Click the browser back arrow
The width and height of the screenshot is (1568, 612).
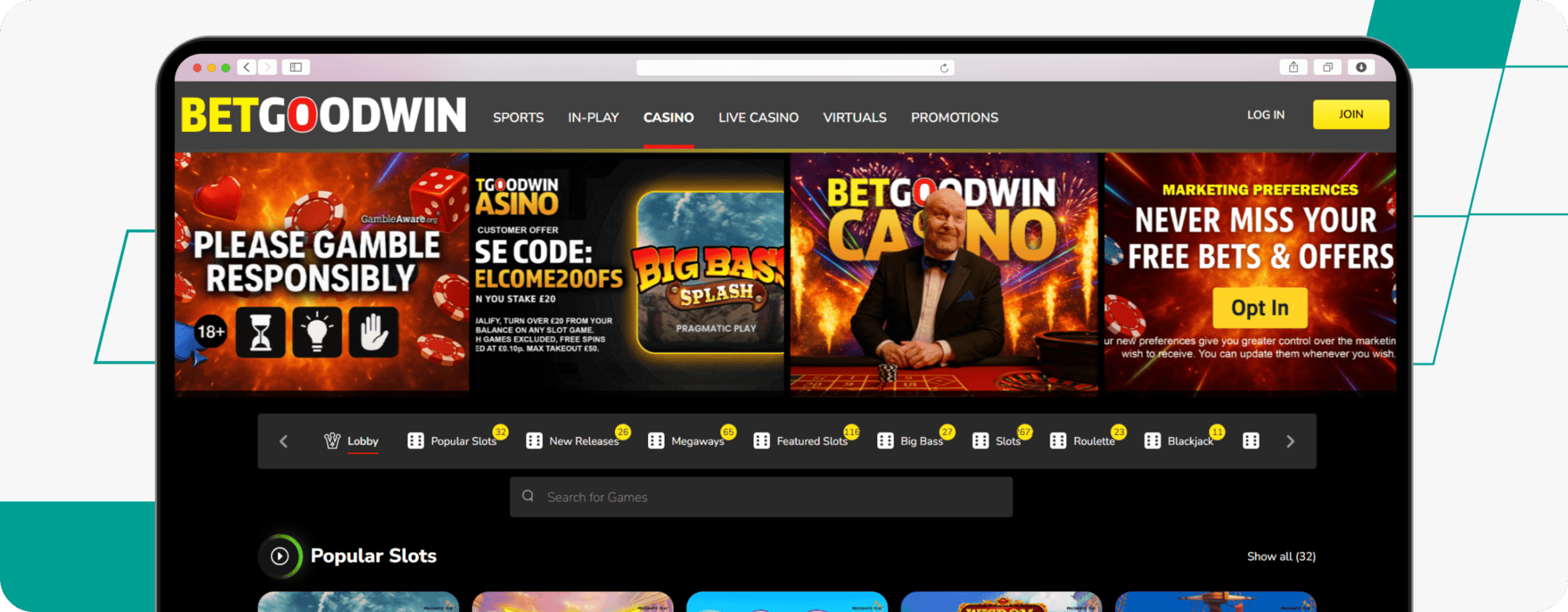(247, 67)
